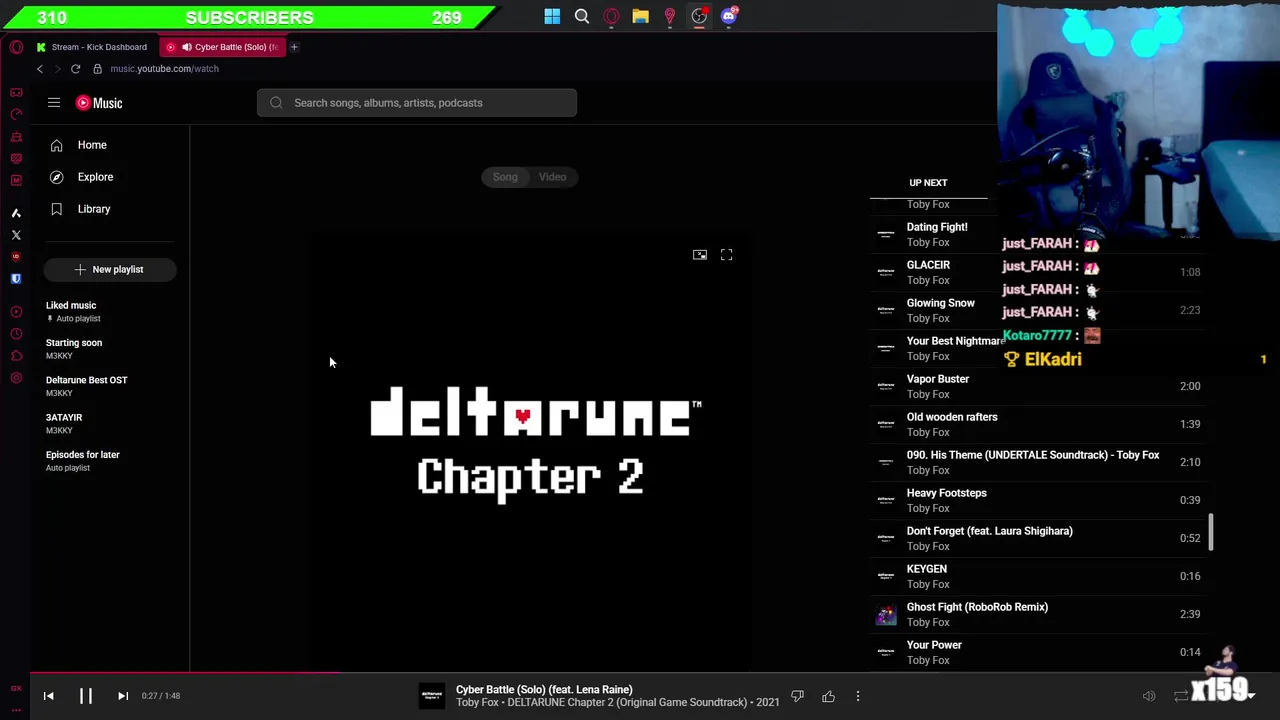Open GX Control speedometer icon in sidebar
Screen dimensions: 1280x720
[x=16, y=114]
